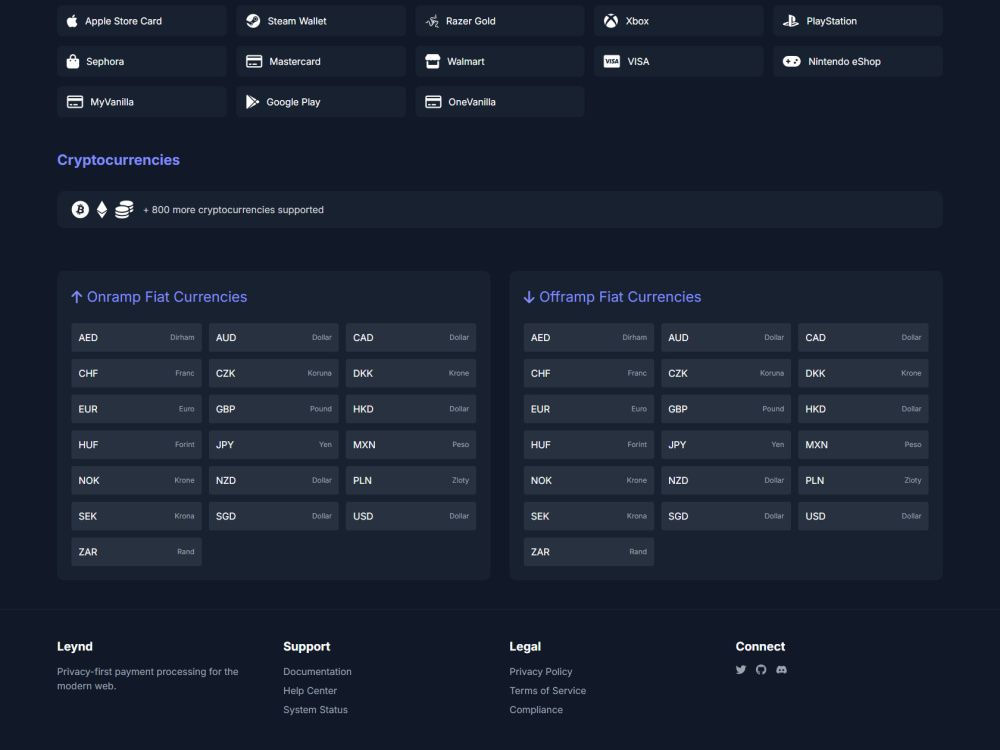Choose the Google Play label
The image size is (1000, 750).
[293, 102]
